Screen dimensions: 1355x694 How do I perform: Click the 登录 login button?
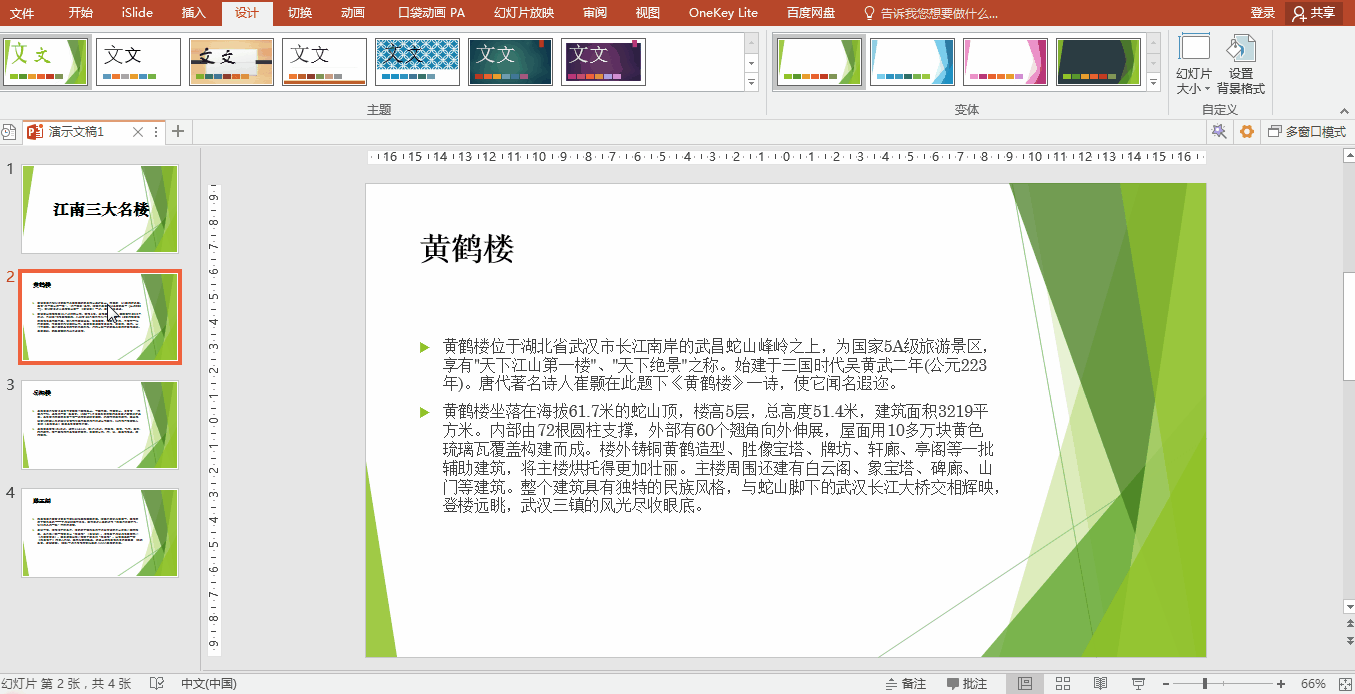tap(1263, 13)
